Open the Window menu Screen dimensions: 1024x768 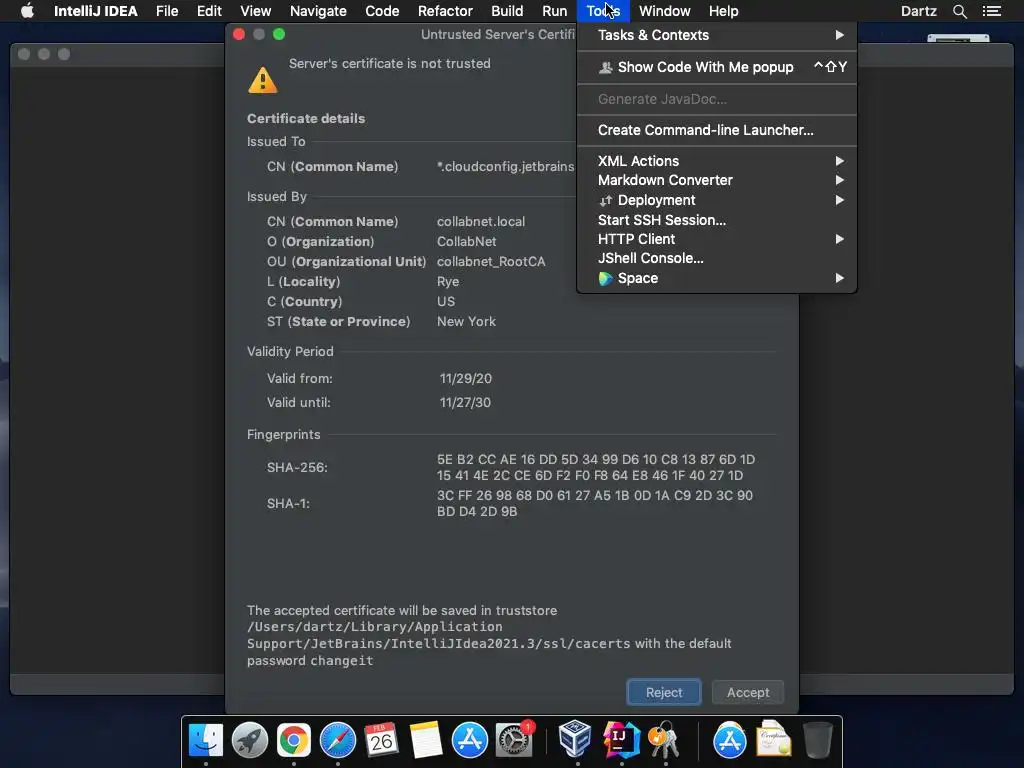pyautogui.click(x=664, y=11)
